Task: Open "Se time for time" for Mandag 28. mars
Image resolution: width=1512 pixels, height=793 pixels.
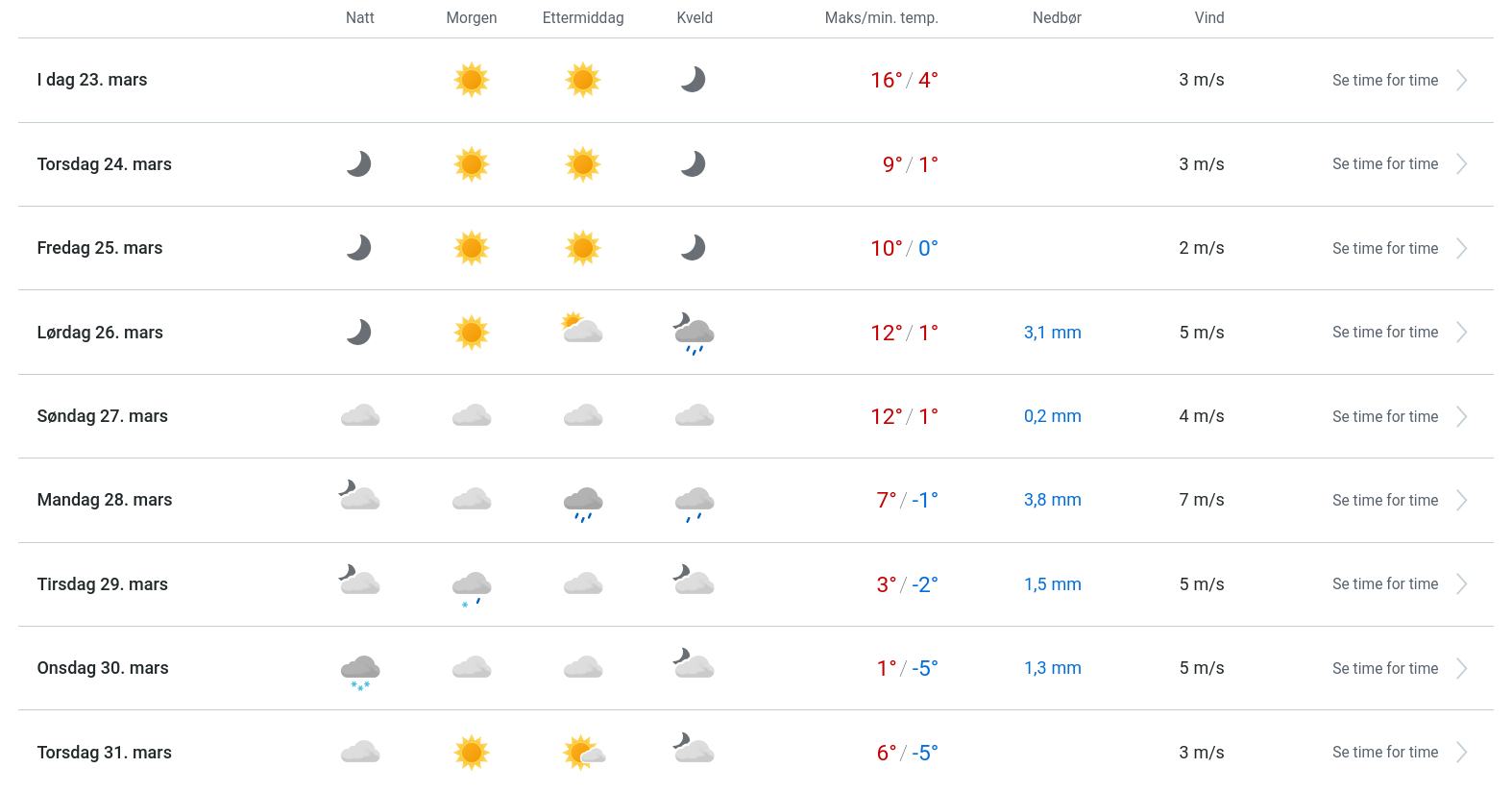Action: pyautogui.click(x=1384, y=501)
